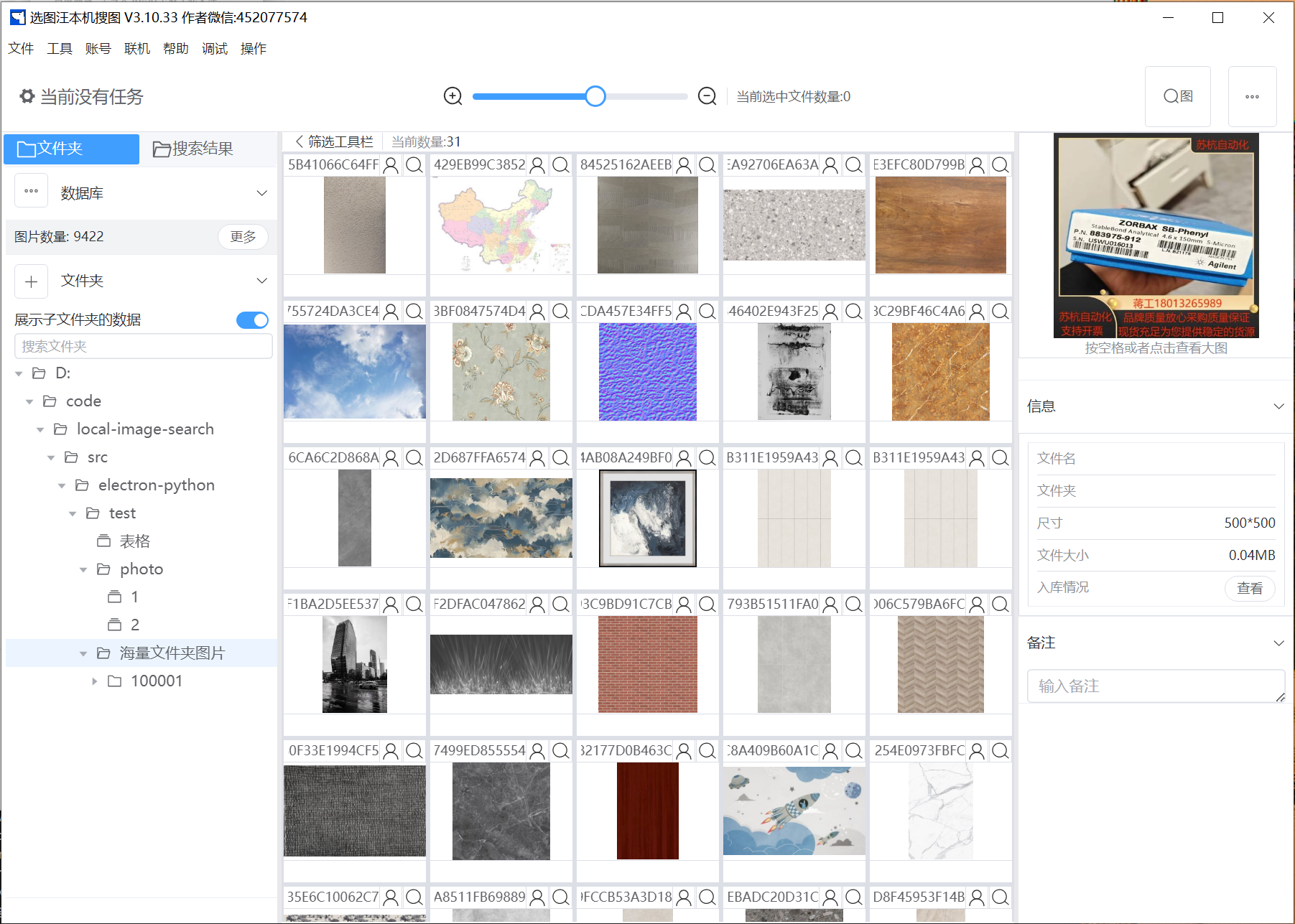Toggle the 展示子文件夹的数据 switch

coord(252,320)
